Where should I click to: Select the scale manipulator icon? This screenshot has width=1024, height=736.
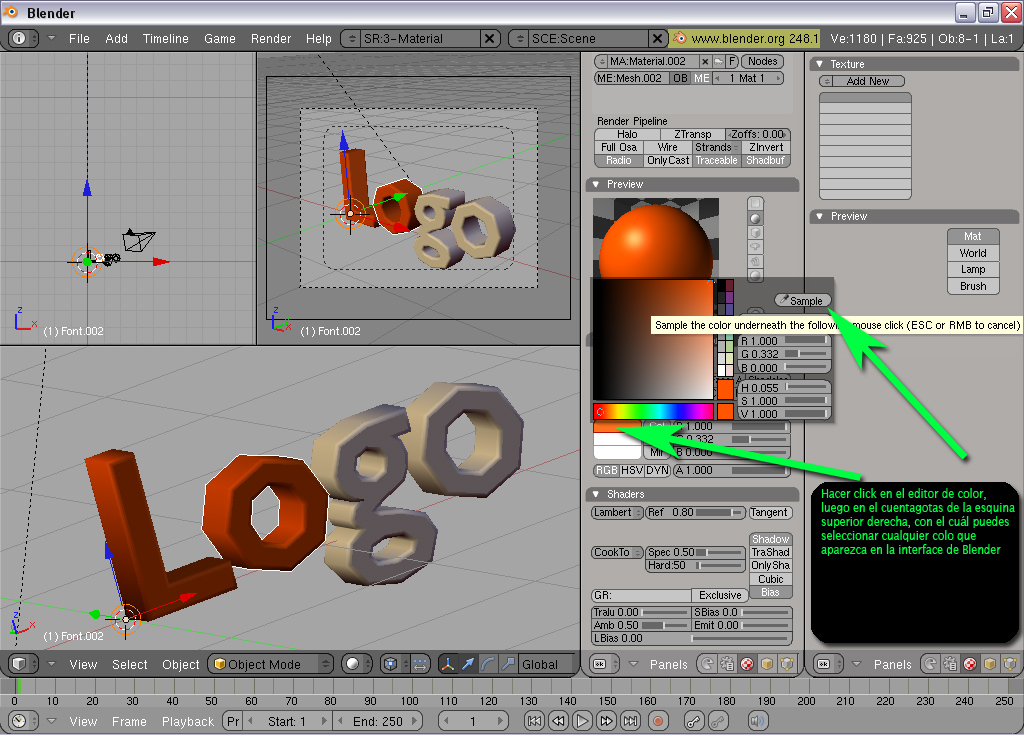(507, 664)
